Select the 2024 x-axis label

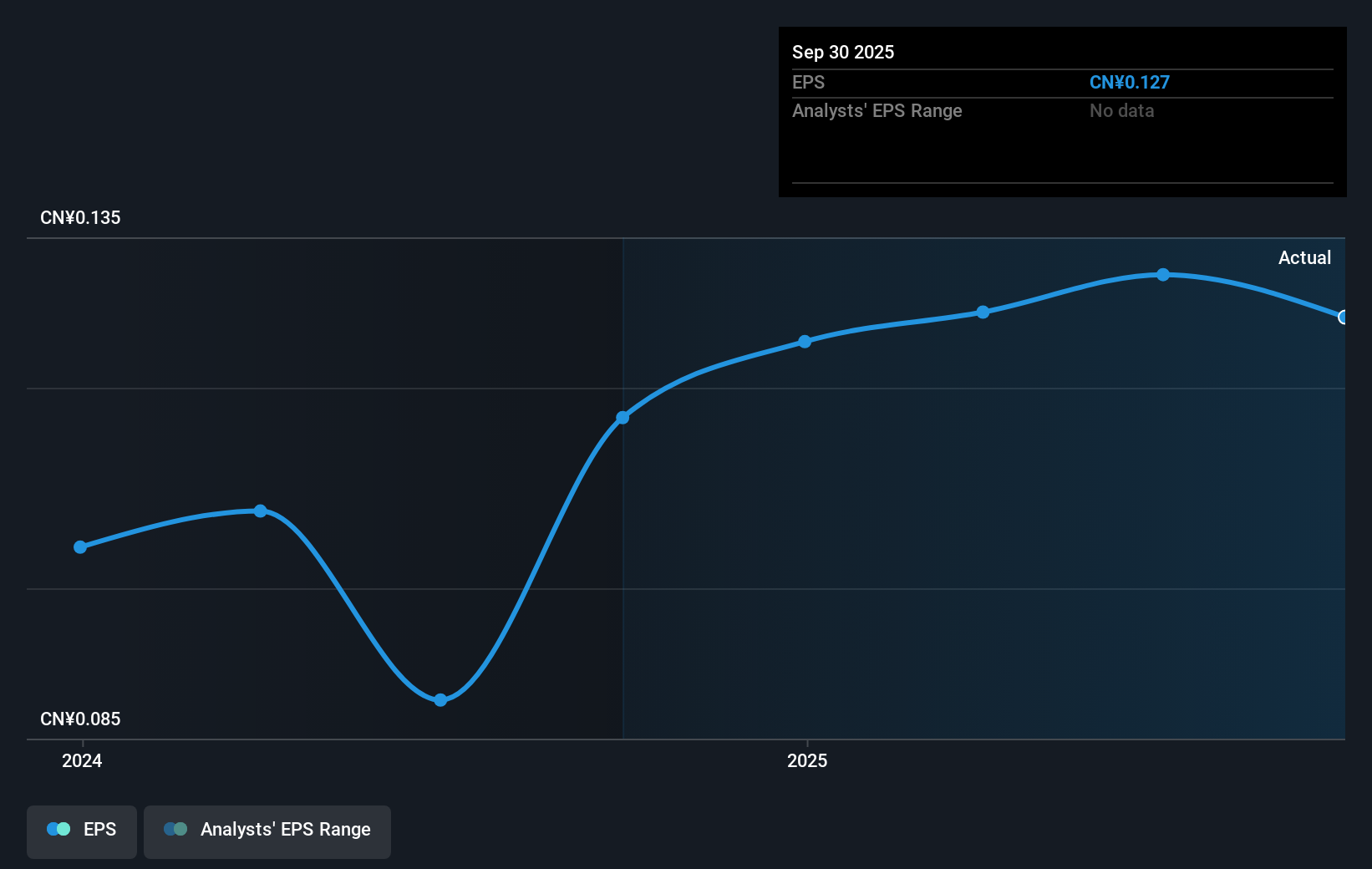[80, 761]
